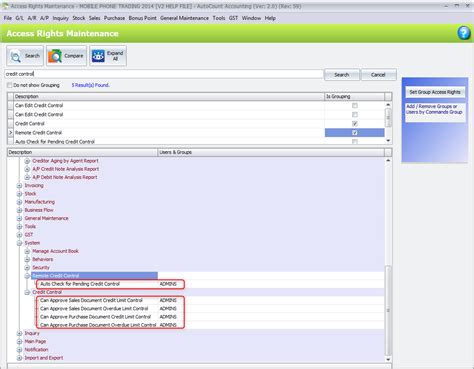Image resolution: width=474 pixels, height=369 pixels.
Task: Click Set Group Access Rights button
Action: pos(435,92)
